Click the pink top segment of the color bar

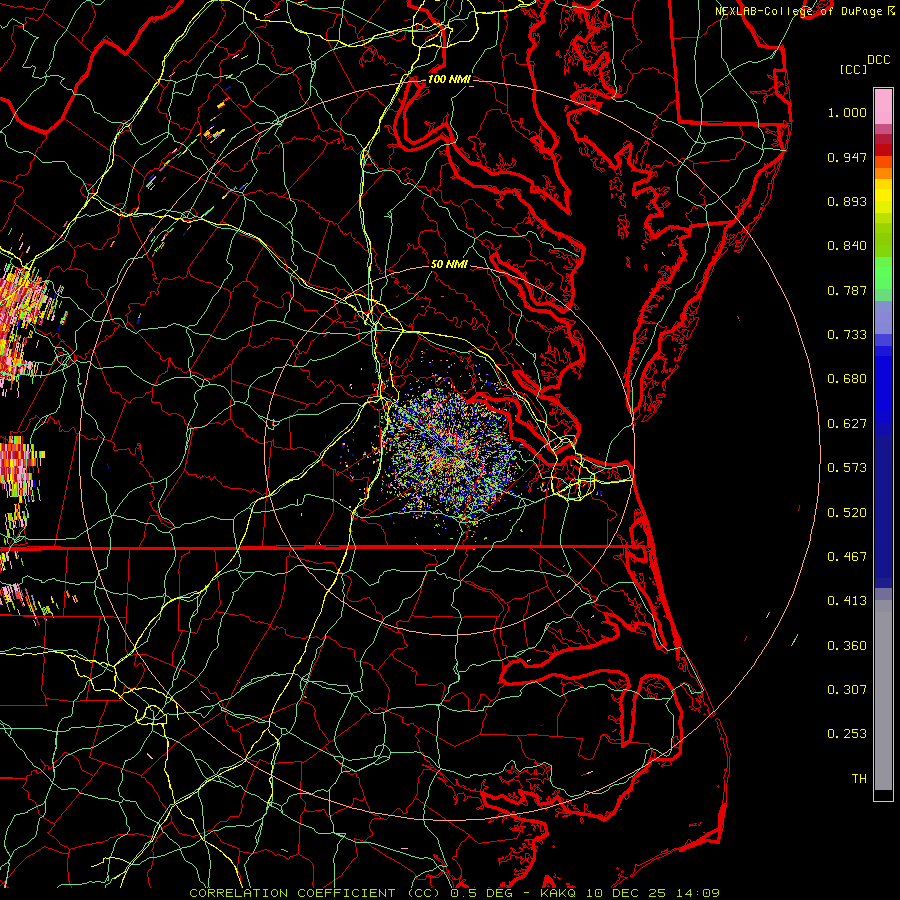tap(883, 107)
